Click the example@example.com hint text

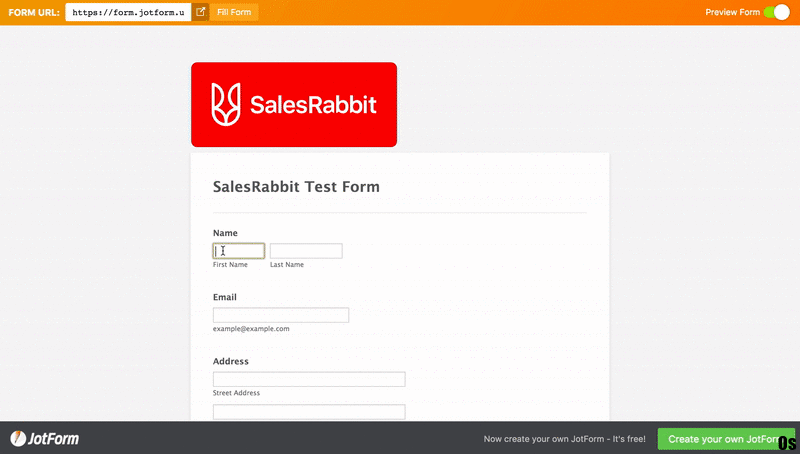[251, 329]
